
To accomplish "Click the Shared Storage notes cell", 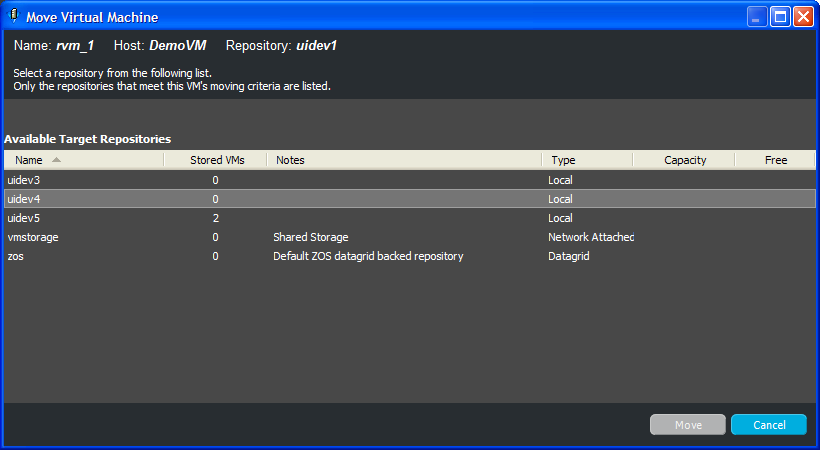I will point(311,237).
